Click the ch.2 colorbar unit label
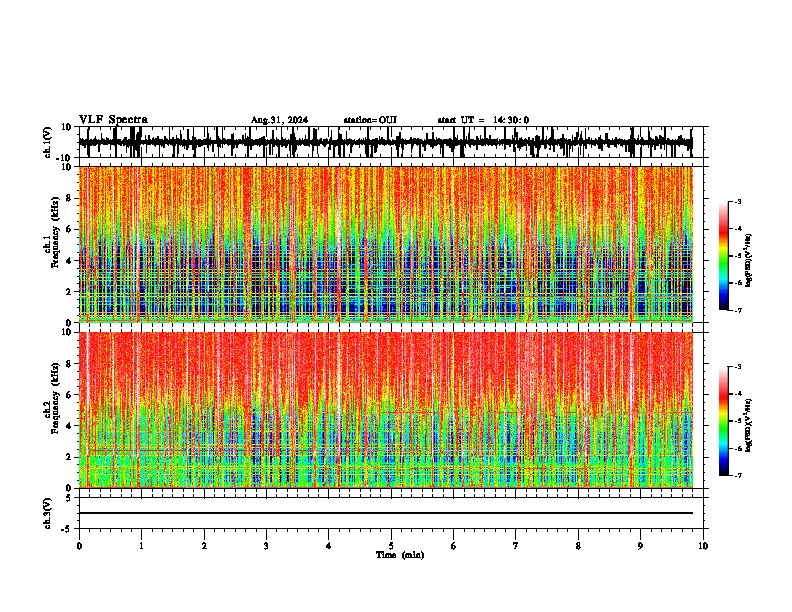792x612 pixels. coord(749,425)
